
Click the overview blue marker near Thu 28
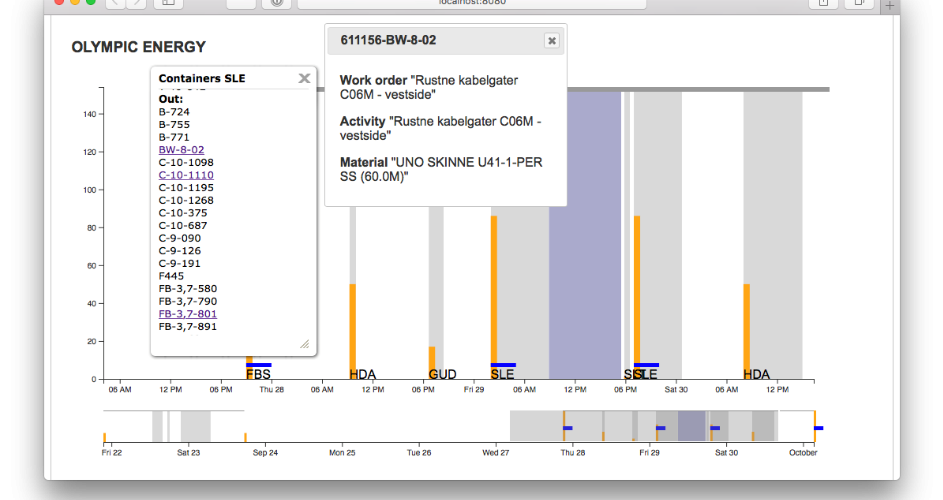click(x=568, y=428)
